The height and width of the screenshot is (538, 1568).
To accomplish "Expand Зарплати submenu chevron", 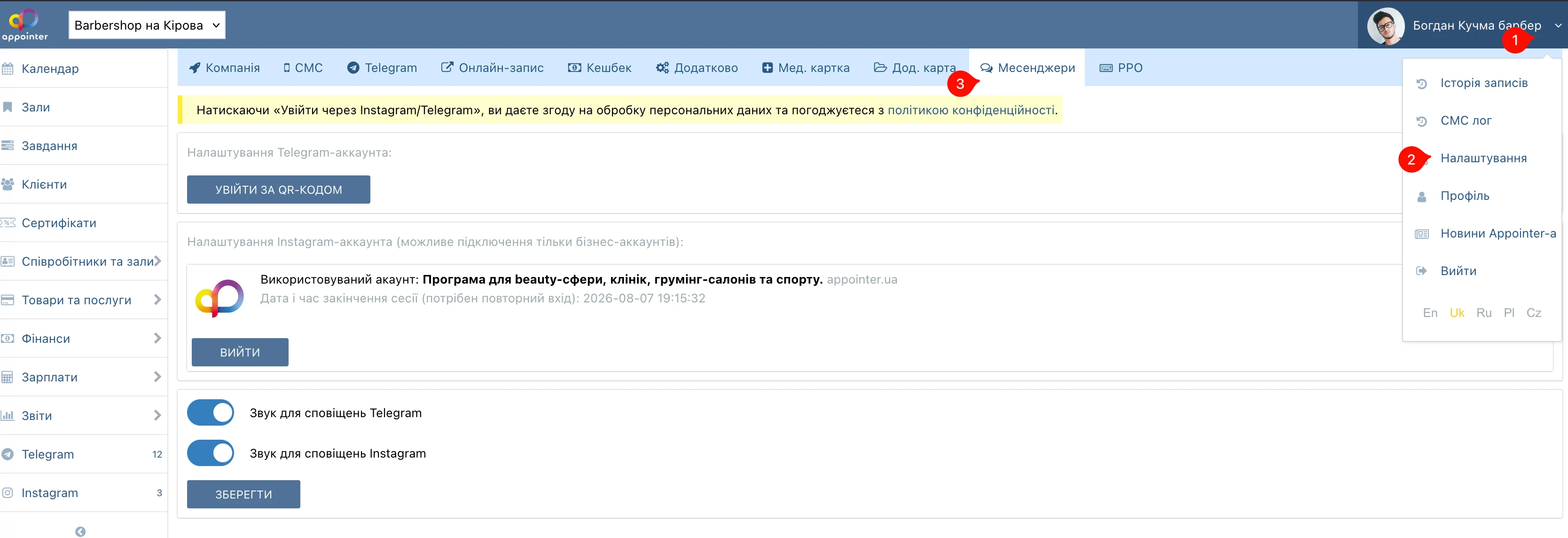I will click(x=157, y=377).
